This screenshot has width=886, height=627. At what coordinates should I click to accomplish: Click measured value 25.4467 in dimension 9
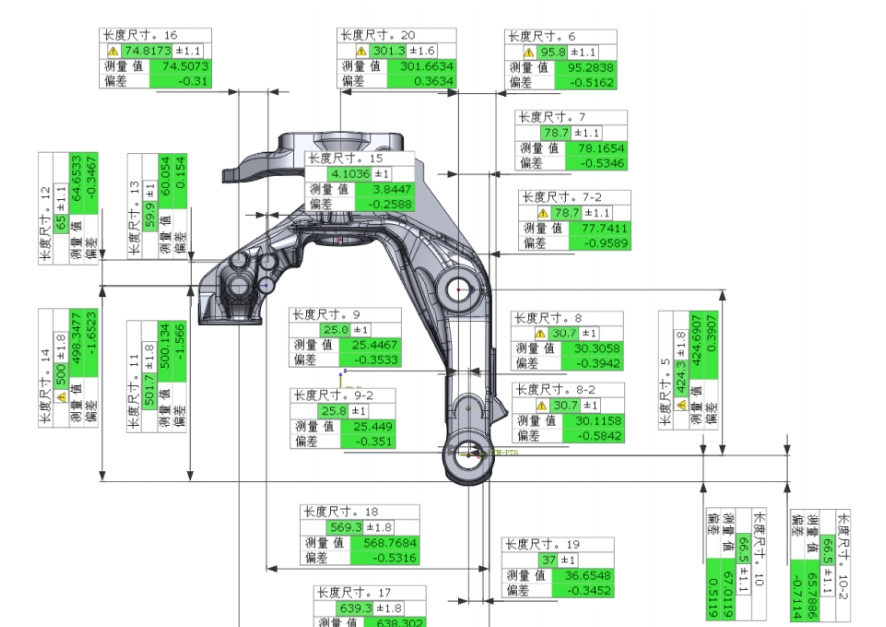coord(372,344)
